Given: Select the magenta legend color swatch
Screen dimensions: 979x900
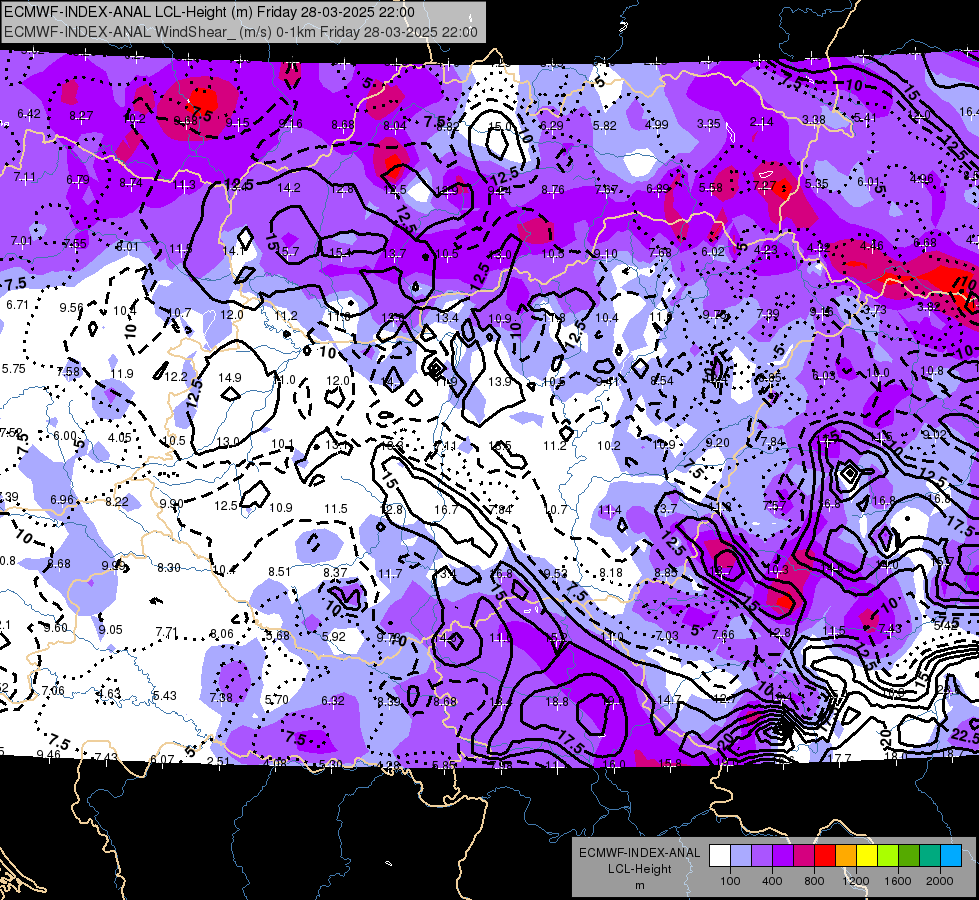Looking at the screenshot, I should (x=804, y=856).
